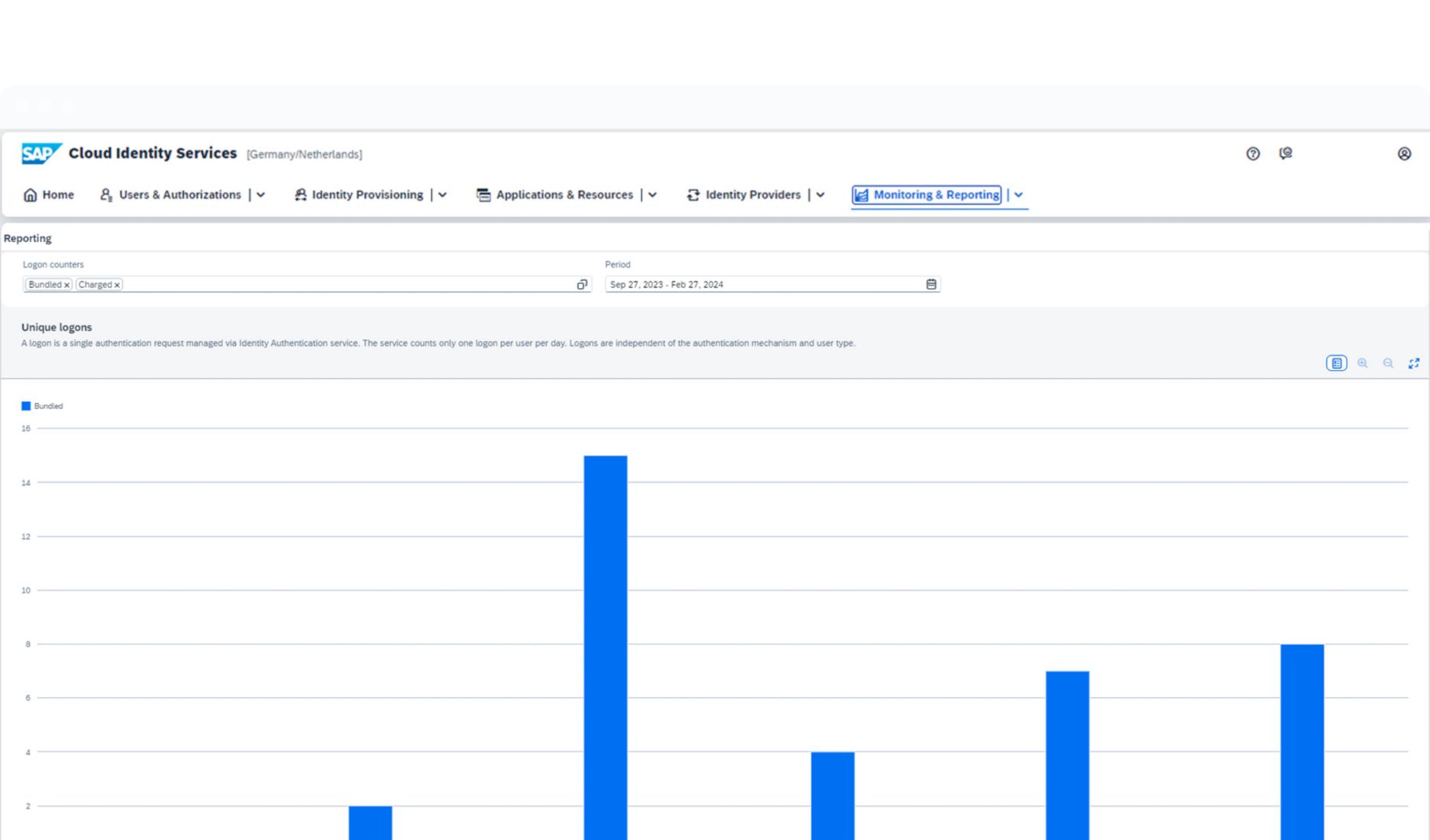Viewport: 1430px width, 840px height.
Task: Open the calendar picker for the Period field
Action: [932, 284]
